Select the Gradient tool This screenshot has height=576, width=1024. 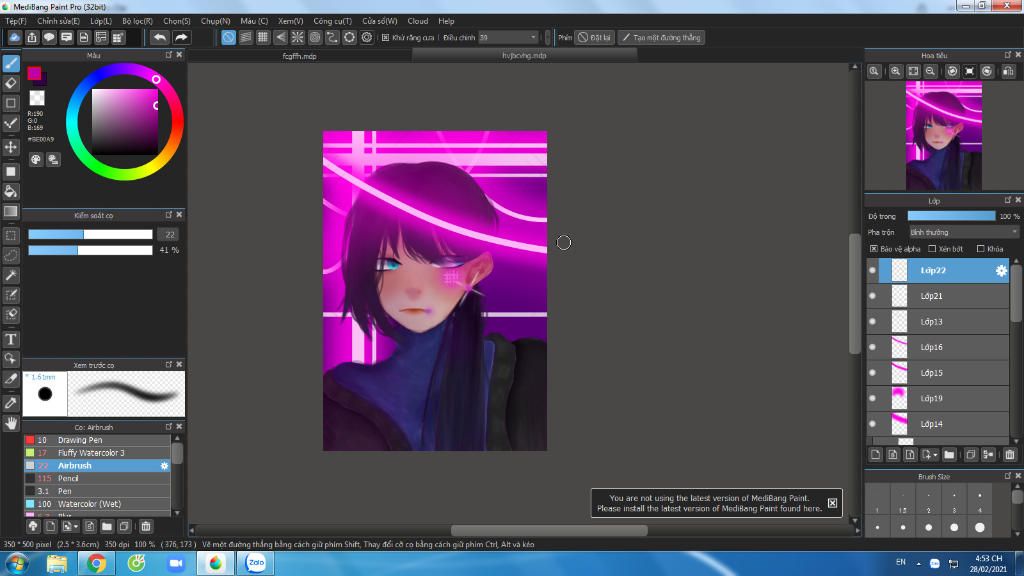(11, 211)
